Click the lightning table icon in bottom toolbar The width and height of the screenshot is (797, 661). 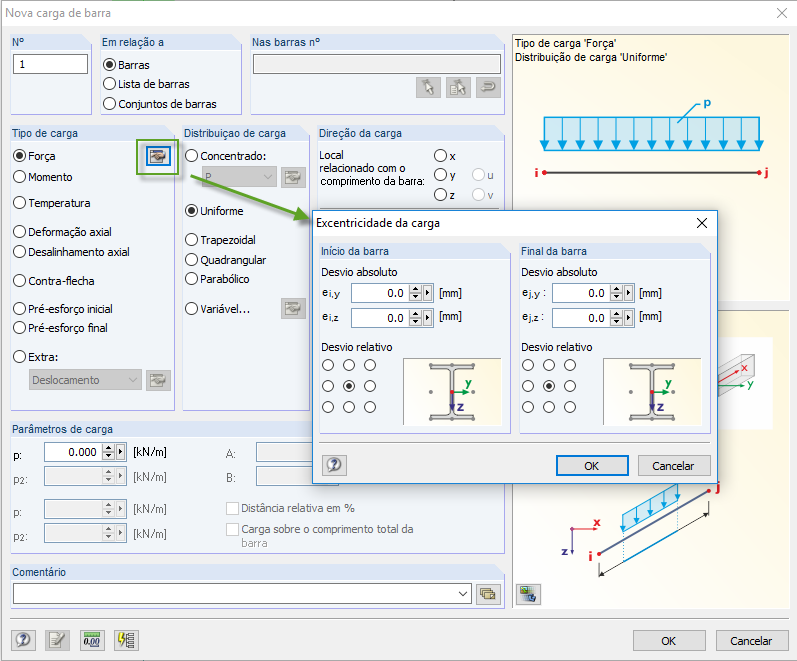pos(127,640)
